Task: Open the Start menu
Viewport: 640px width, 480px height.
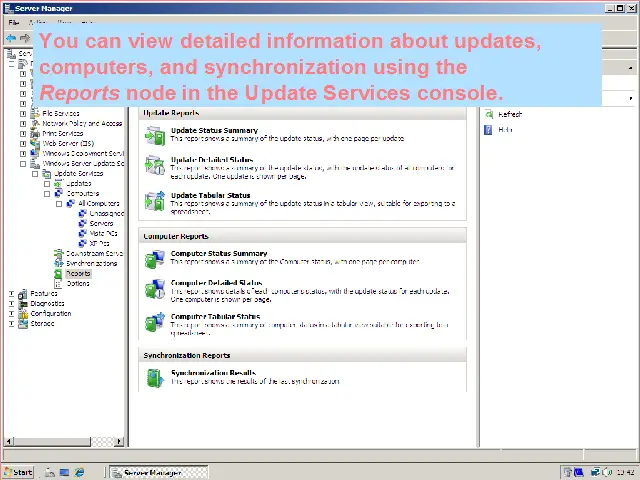Action: click(x=18, y=472)
